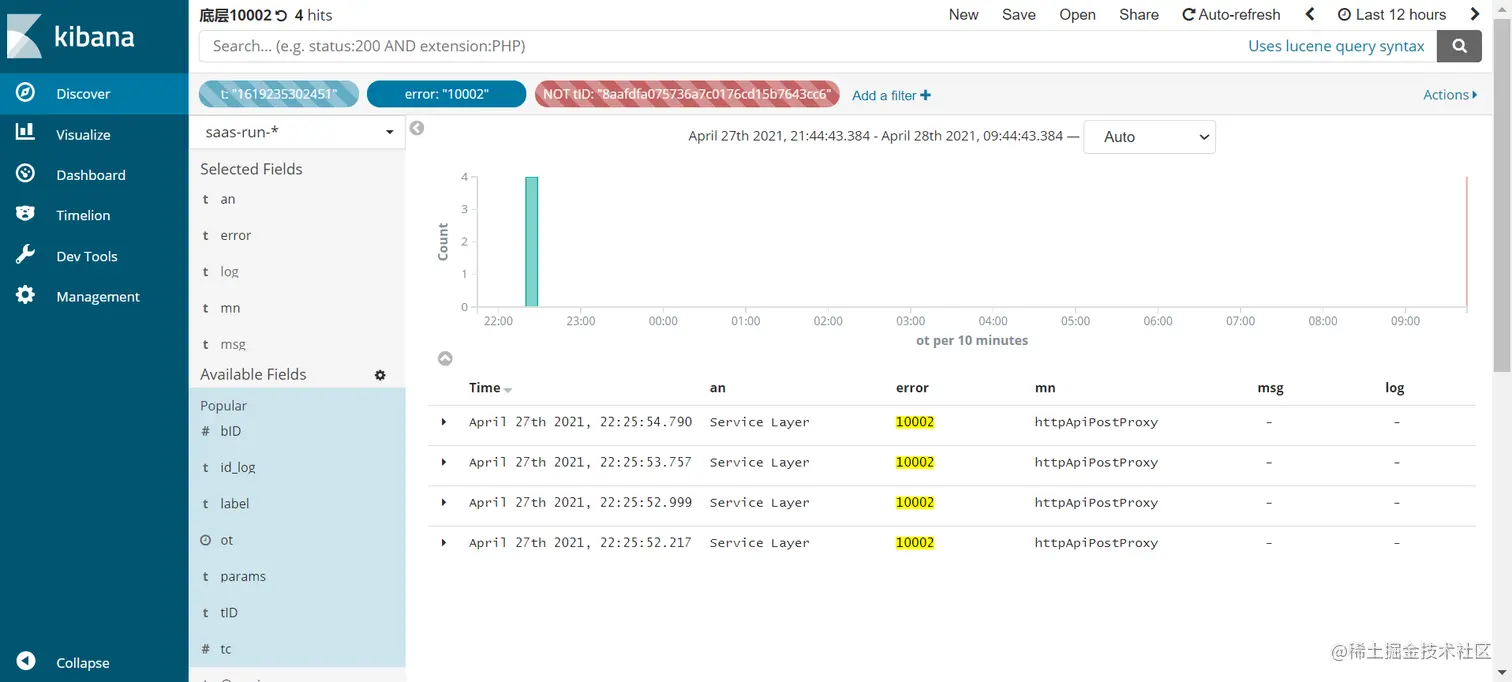Reload the saved search 底层10002
1512x682 pixels.
(281, 15)
